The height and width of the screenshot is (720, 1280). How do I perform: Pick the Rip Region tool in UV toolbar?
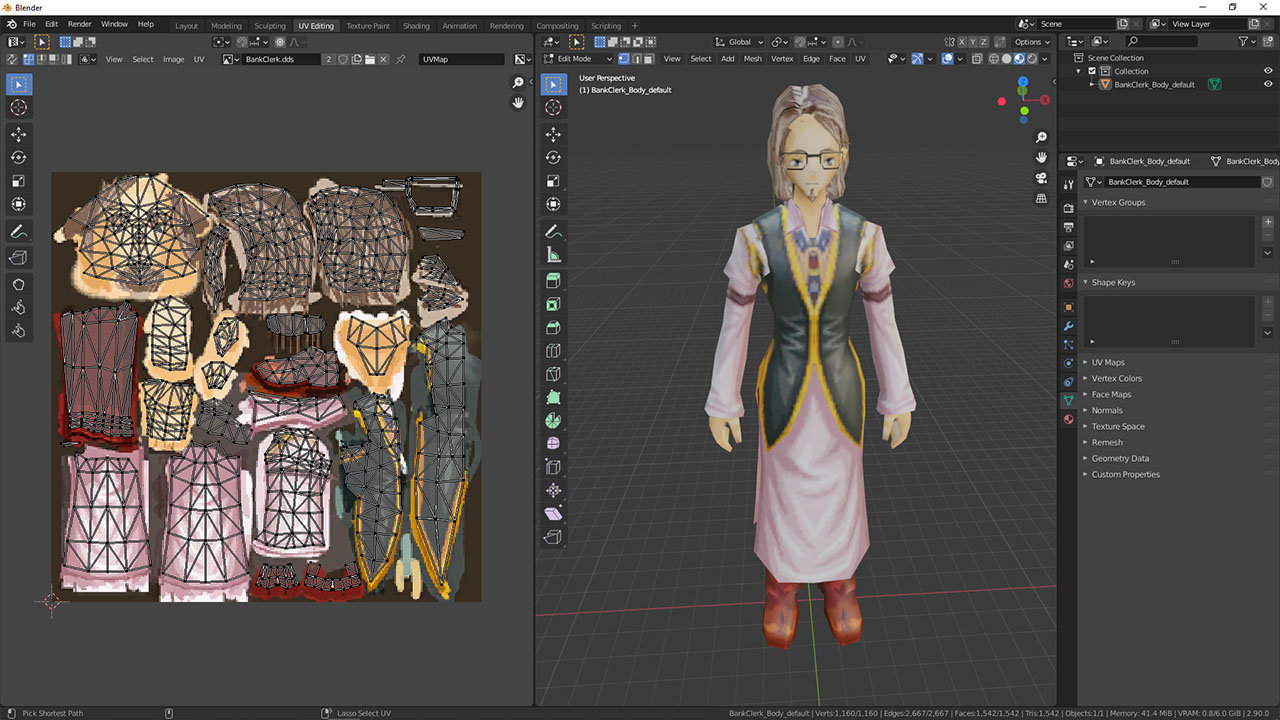(19, 257)
